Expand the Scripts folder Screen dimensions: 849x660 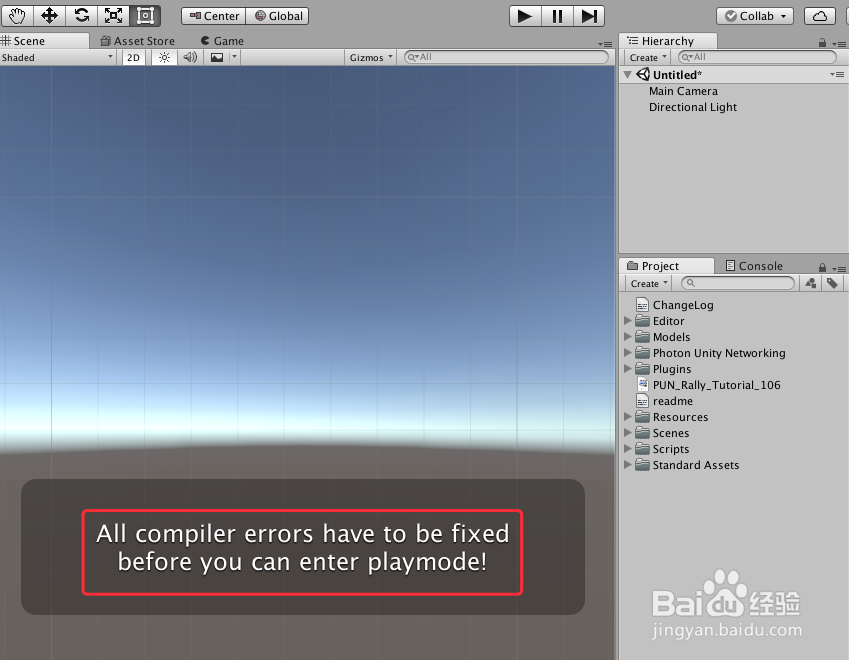point(628,449)
